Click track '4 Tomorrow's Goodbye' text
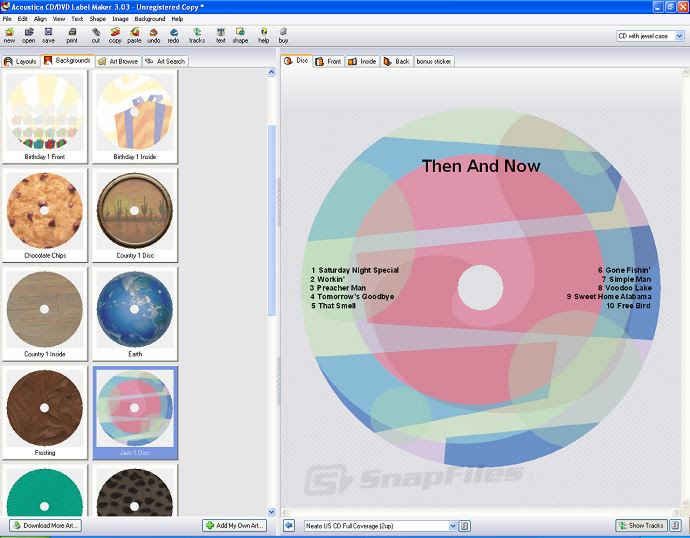The width and height of the screenshot is (690, 538). (352, 296)
